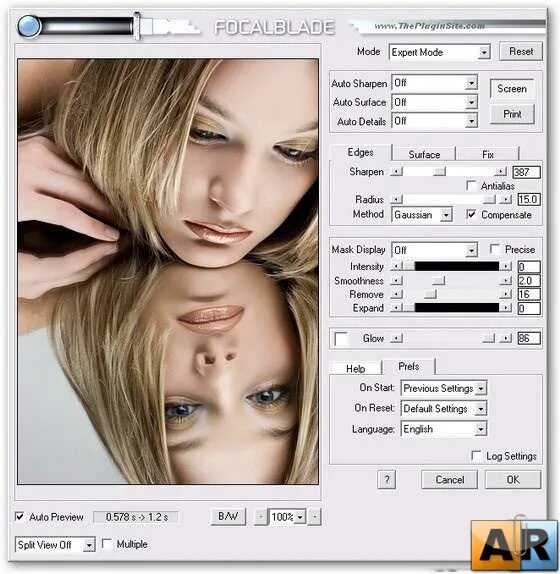The width and height of the screenshot is (560, 574).
Task: Click the Smoothness slider thumb
Action: click(438, 281)
